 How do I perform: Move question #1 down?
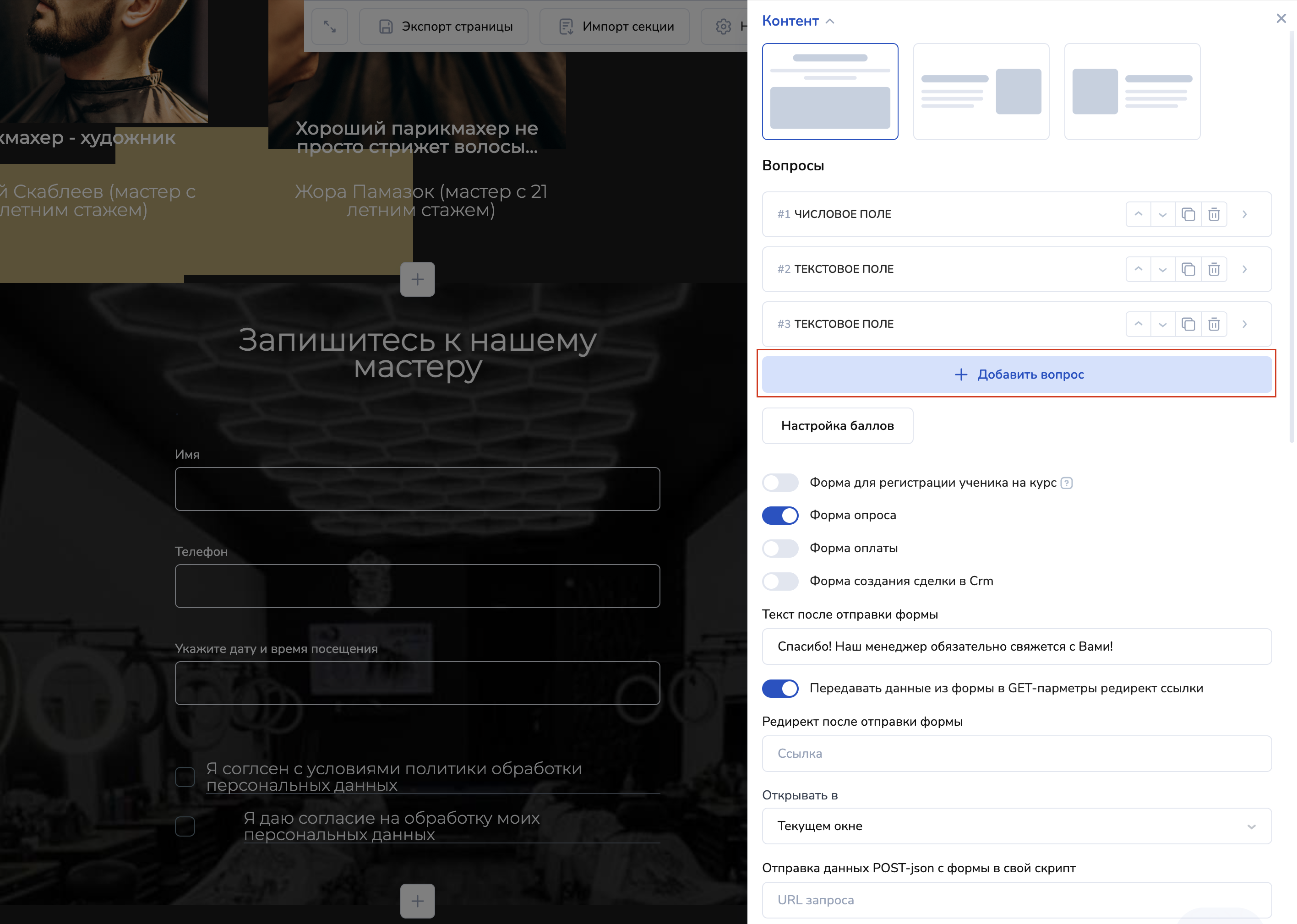[1163, 214]
